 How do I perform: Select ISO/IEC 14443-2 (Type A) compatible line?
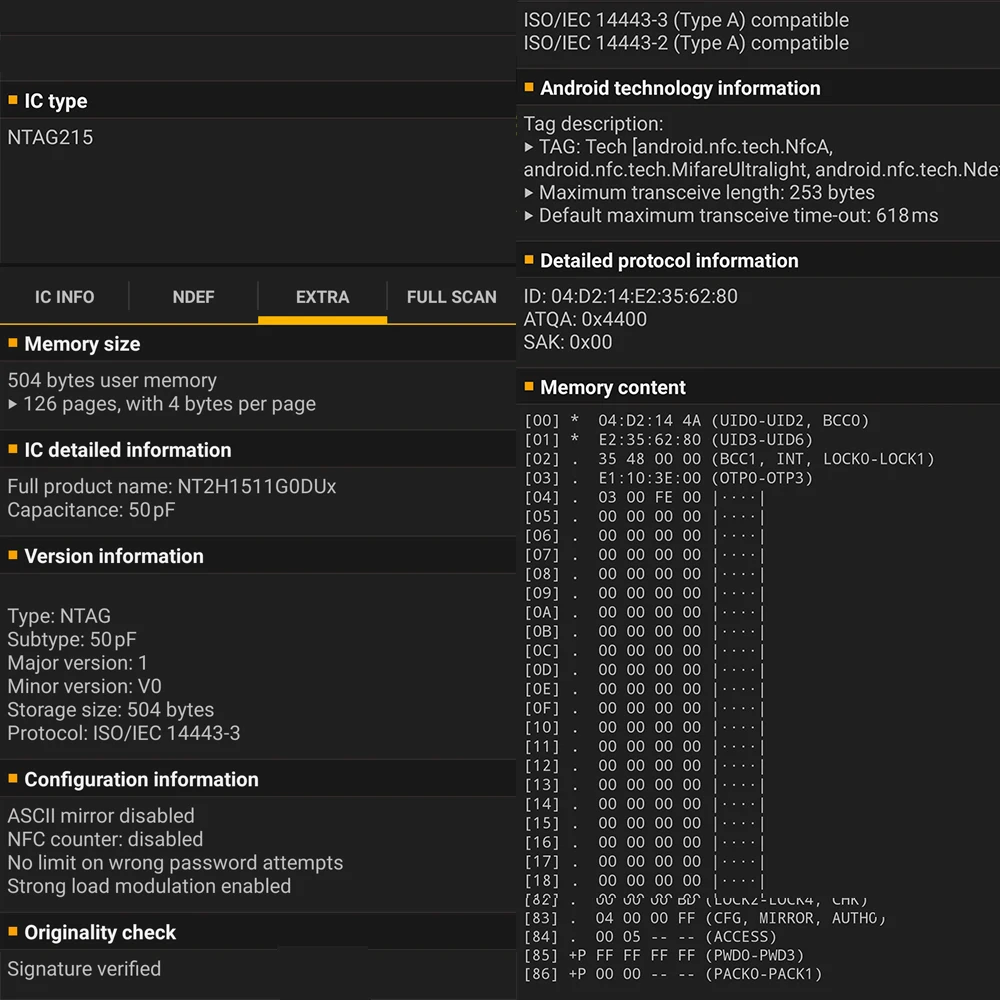pyautogui.click(x=686, y=43)
